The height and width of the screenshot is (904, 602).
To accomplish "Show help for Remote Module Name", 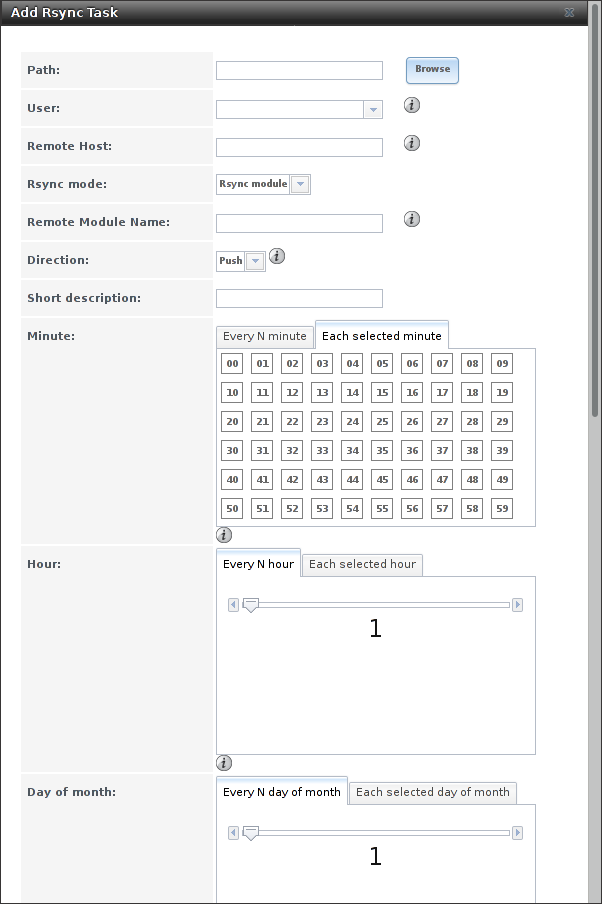I will pyautogui.click(x=411, y=219).
